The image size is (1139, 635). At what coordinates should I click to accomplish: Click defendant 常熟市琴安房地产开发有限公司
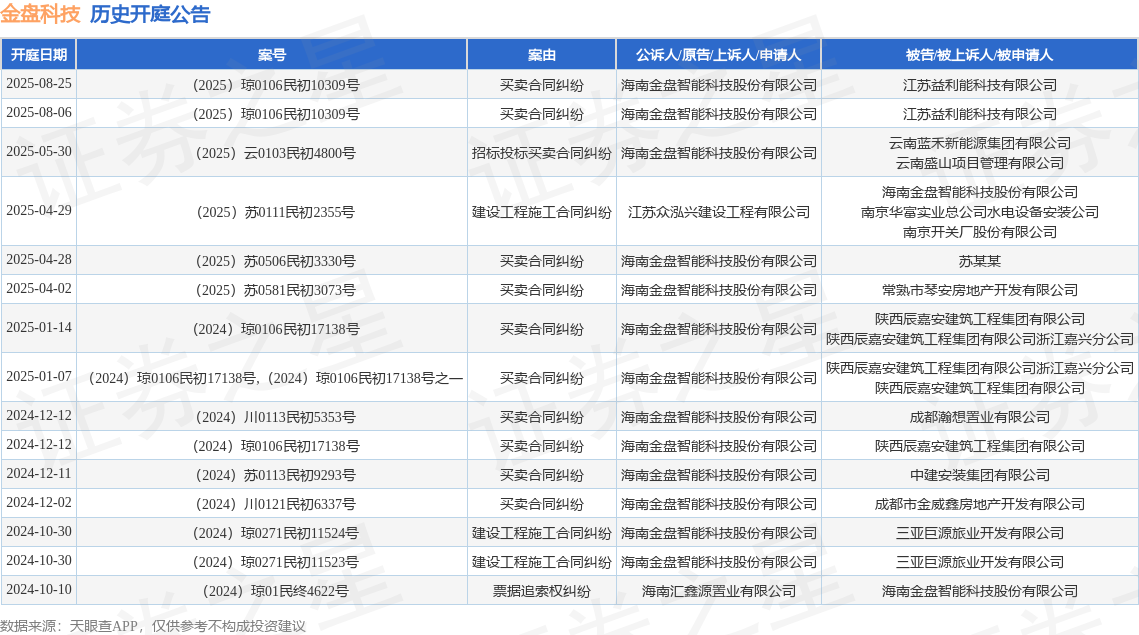979,290
